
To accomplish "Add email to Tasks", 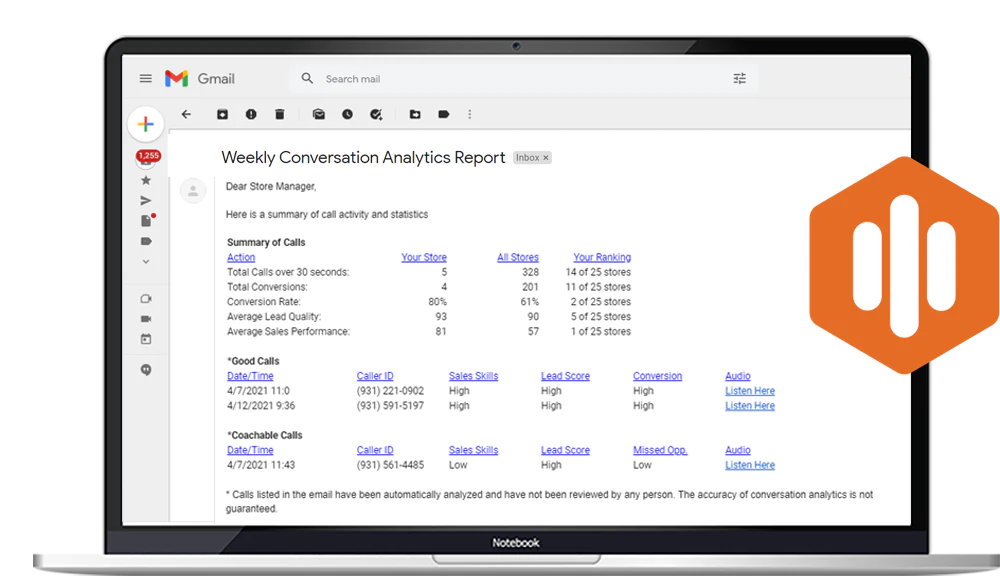I will 376,114.
